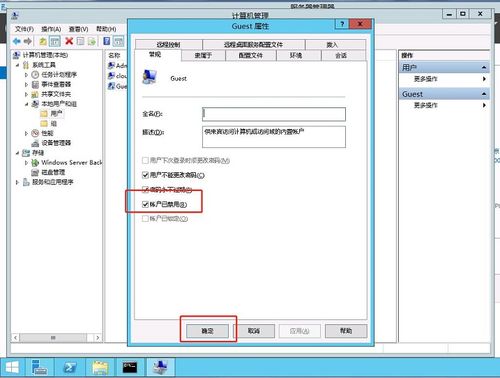Switch to the 配置文件 tab

[x=251, y=56]
